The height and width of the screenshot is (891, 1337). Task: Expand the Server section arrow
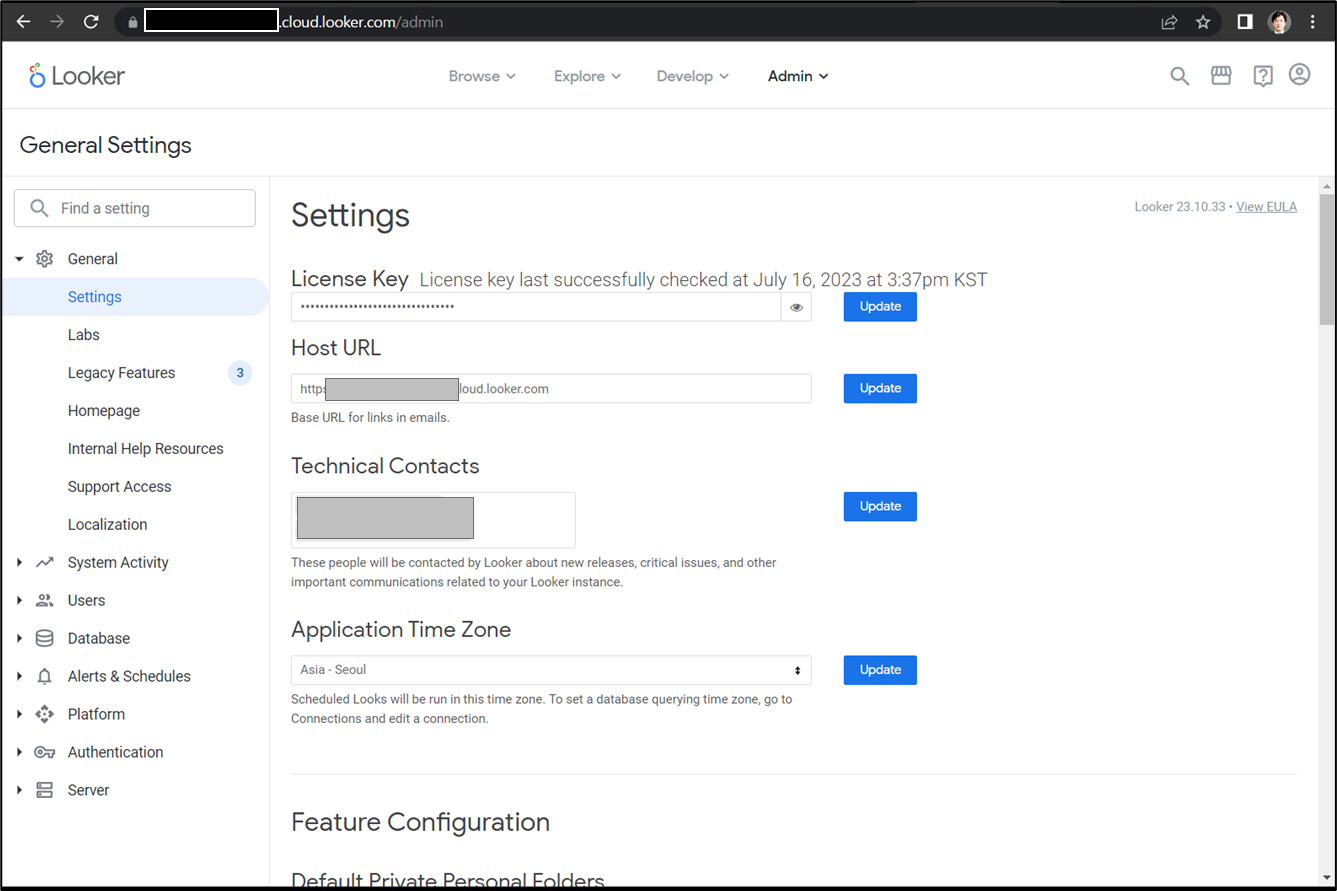pos(19,790)
